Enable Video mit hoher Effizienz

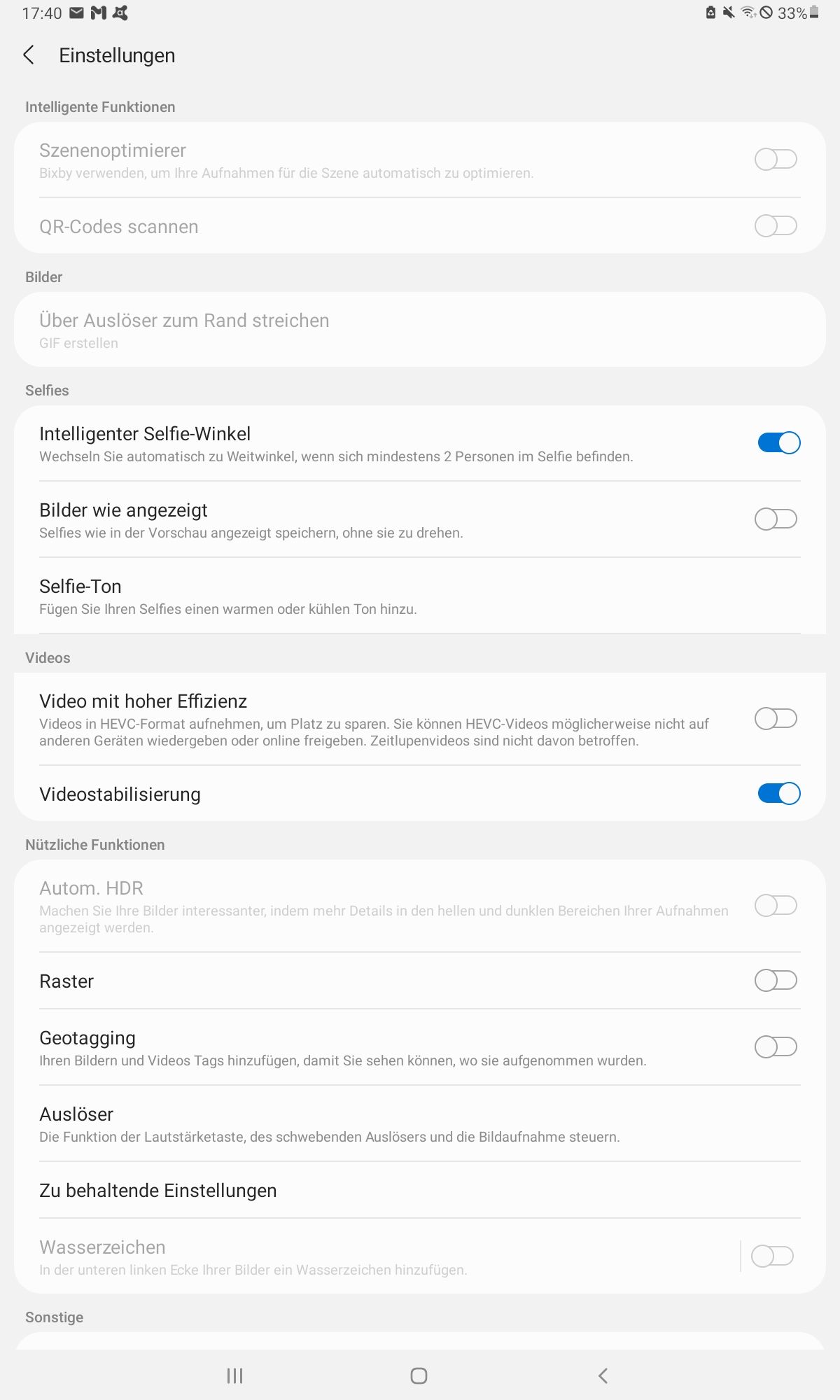coord(776,718)
